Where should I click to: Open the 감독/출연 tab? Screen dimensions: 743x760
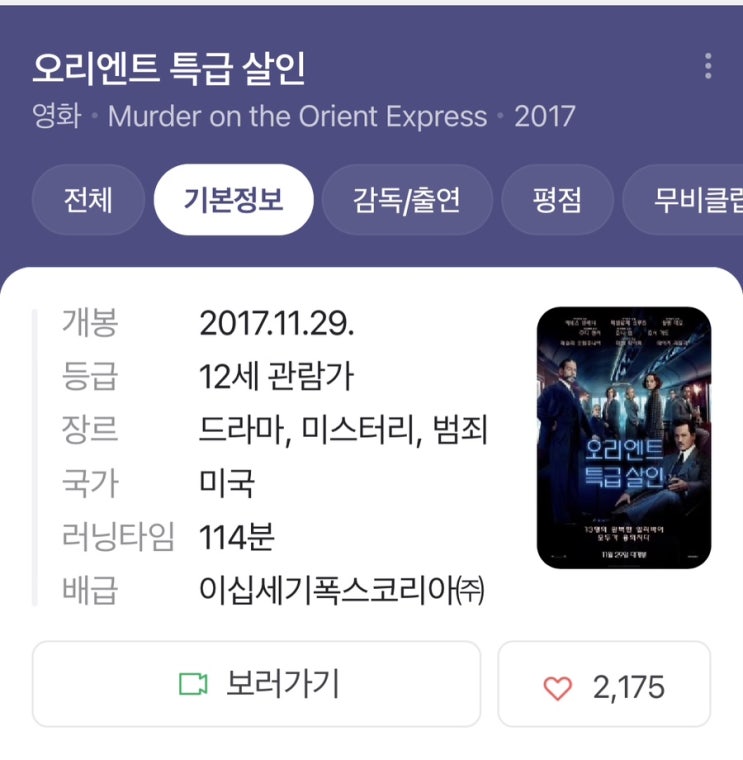click(407, 200)
